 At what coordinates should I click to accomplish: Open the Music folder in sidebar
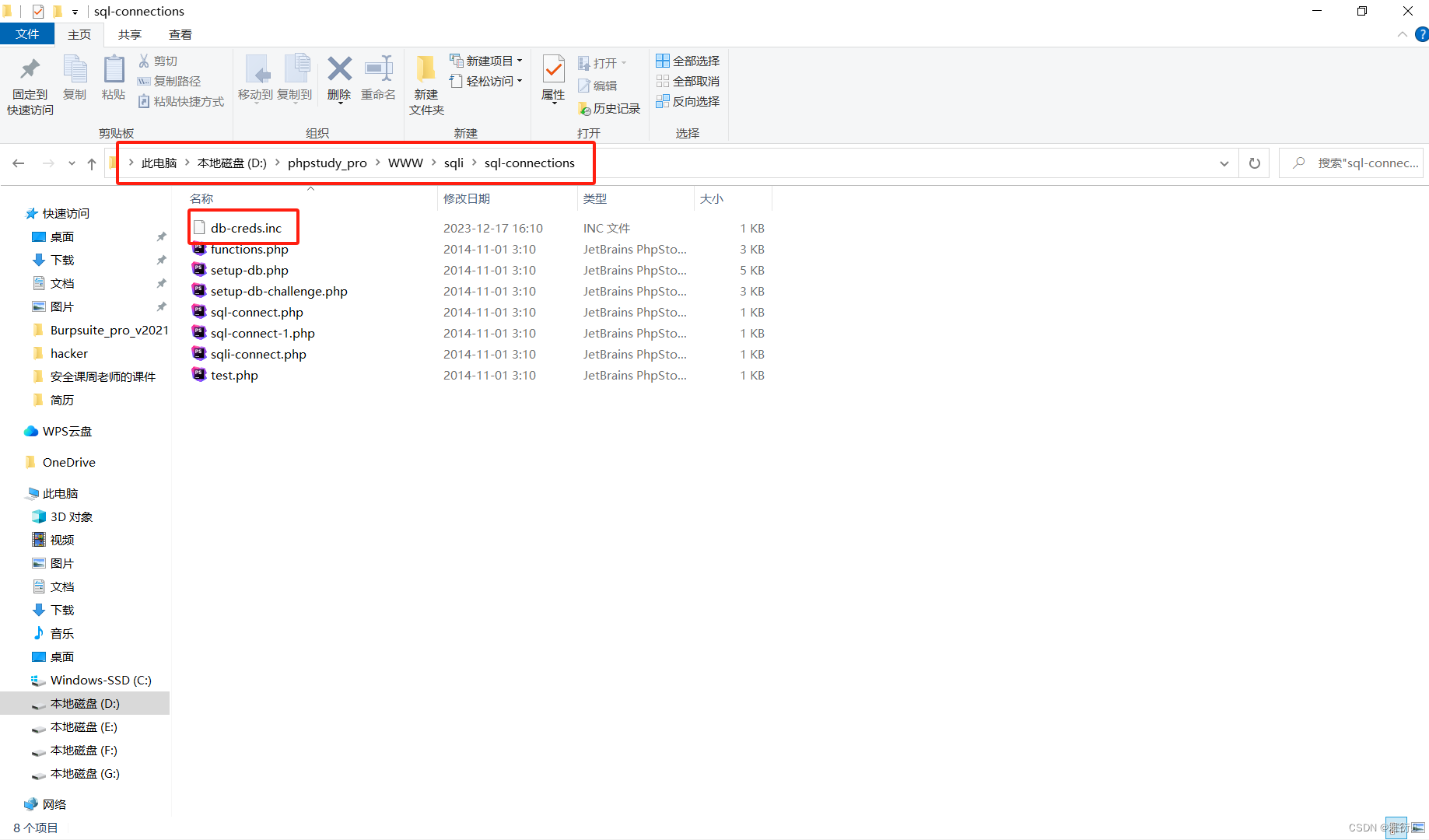click(61, 633)
